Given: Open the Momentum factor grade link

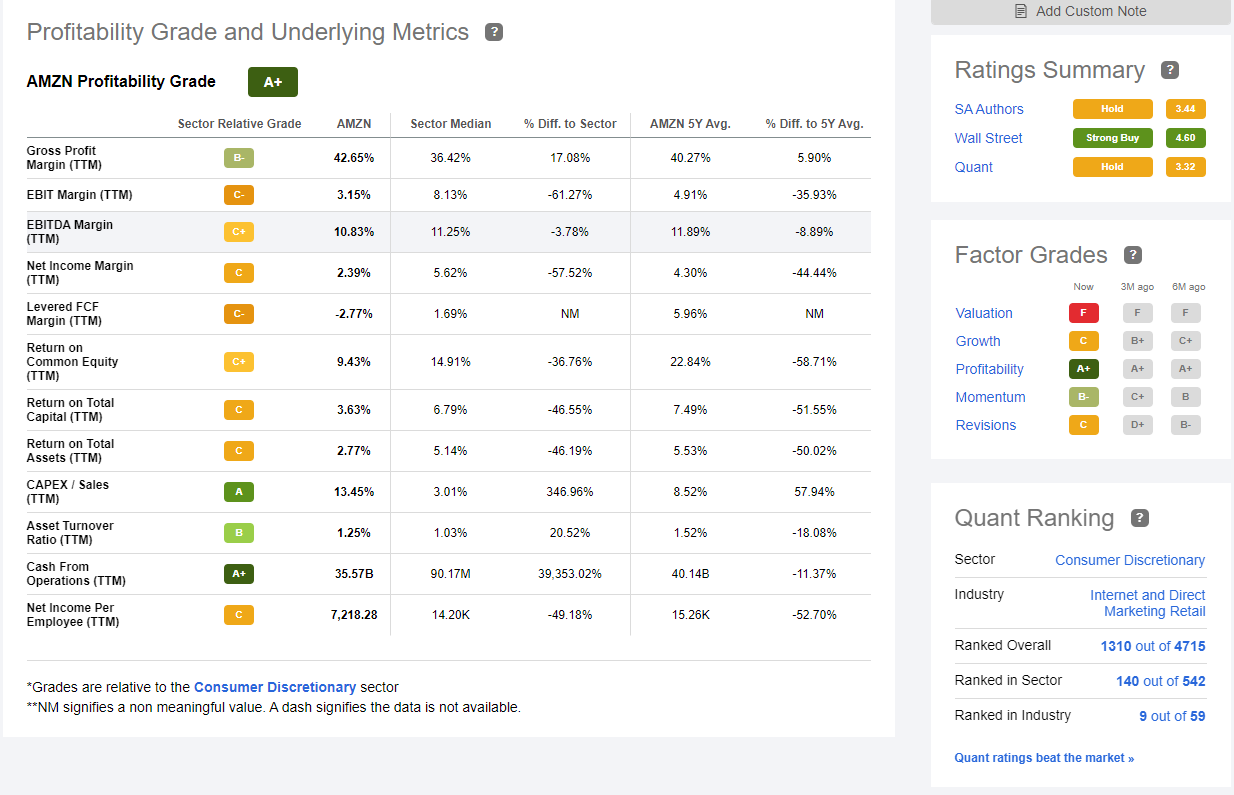Looking at the screenshot, I should tap(991, 397).
